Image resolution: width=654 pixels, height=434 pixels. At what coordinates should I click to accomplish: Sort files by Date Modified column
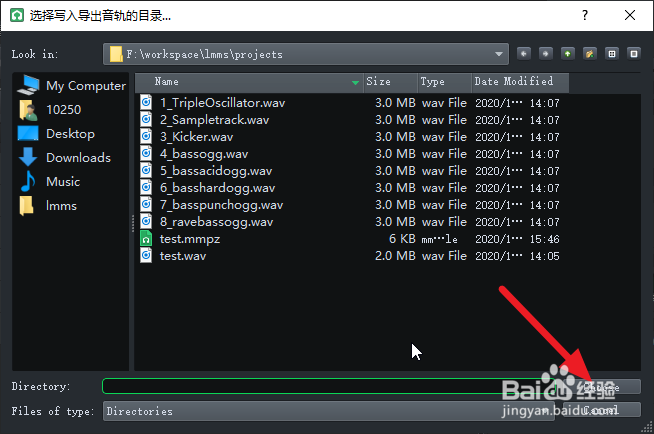pos(520,82)
